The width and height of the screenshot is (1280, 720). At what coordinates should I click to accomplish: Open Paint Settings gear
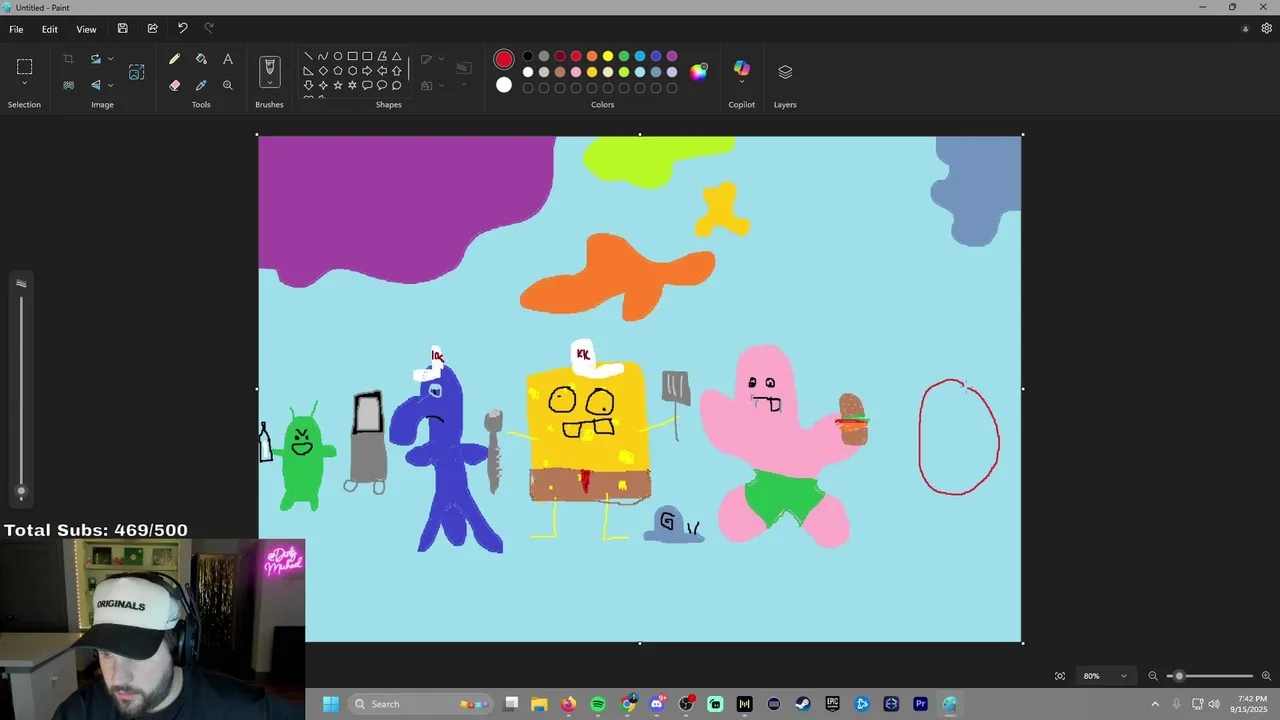click(x=1267, y=29)
